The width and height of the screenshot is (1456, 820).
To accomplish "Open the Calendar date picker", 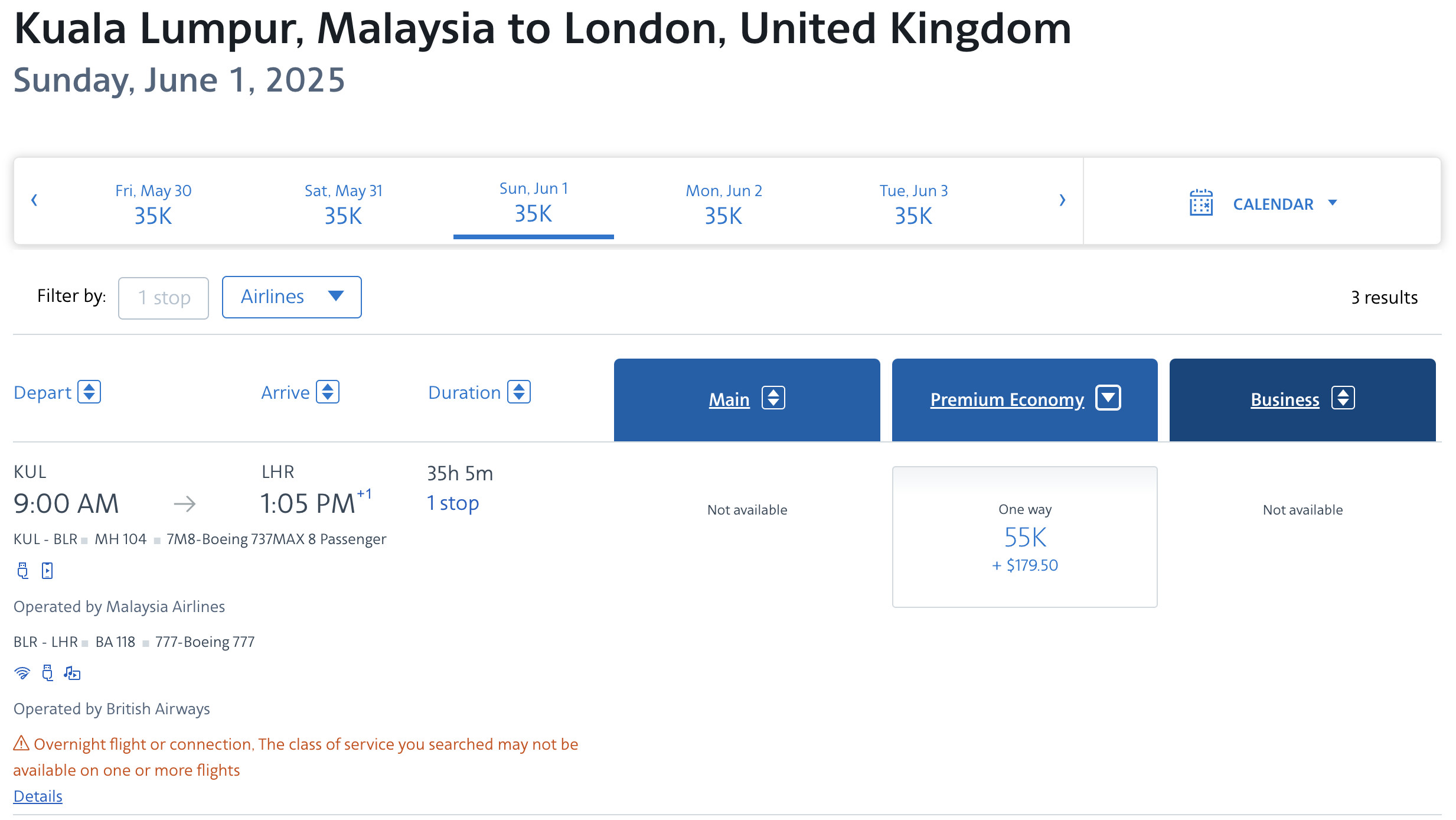I will (x=1262, y=204).
